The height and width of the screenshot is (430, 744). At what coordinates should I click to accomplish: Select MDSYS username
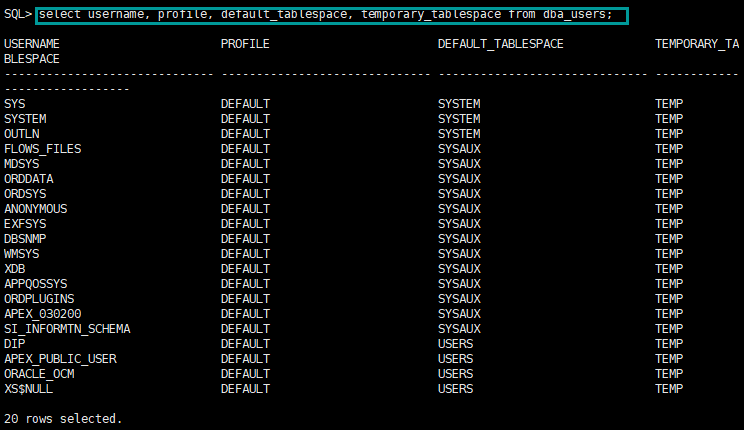click(x=22, y=164)
